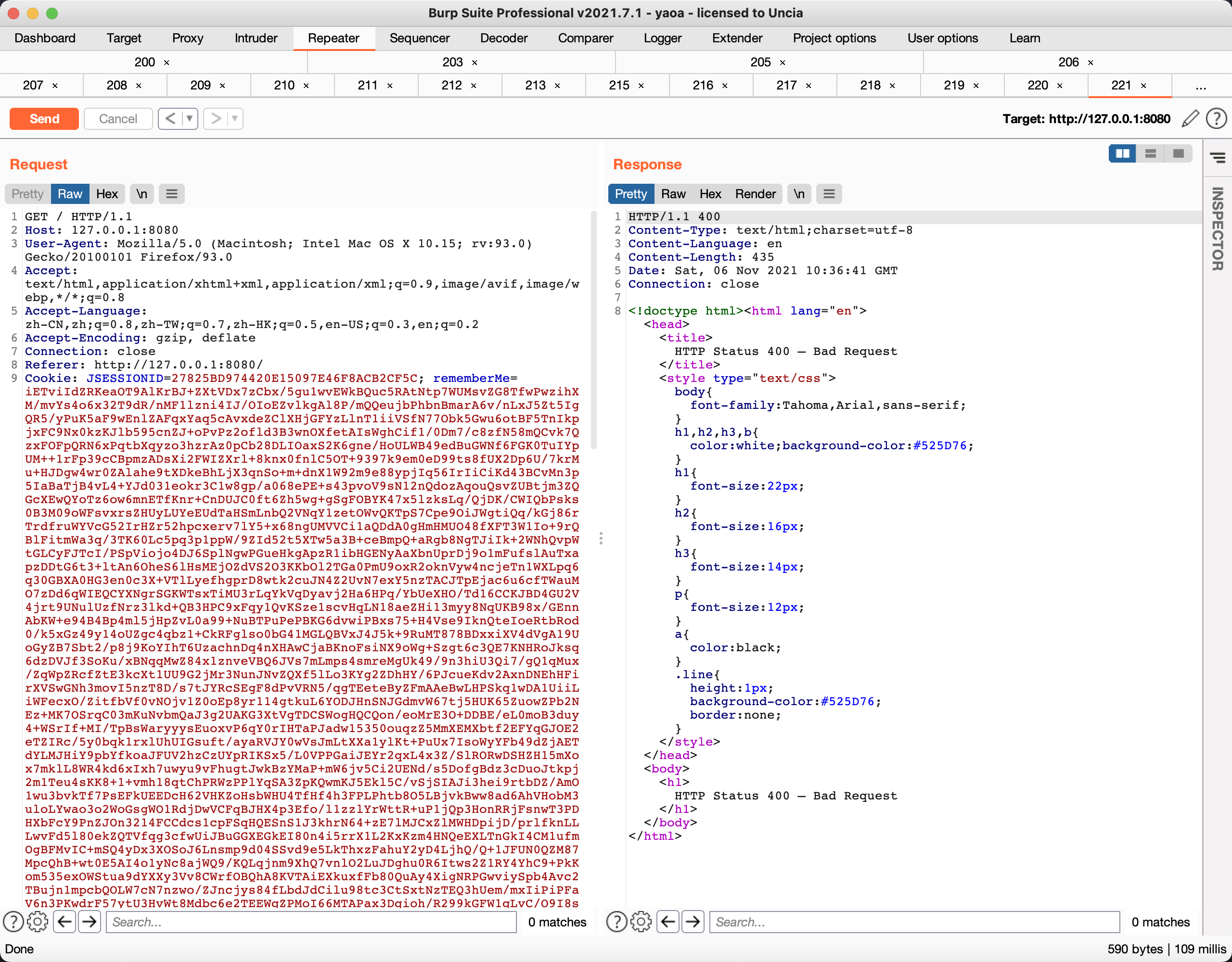Switch to Repeater tab 207
The height and width of the screenshot is (962, 1232).
pos(33,85)
